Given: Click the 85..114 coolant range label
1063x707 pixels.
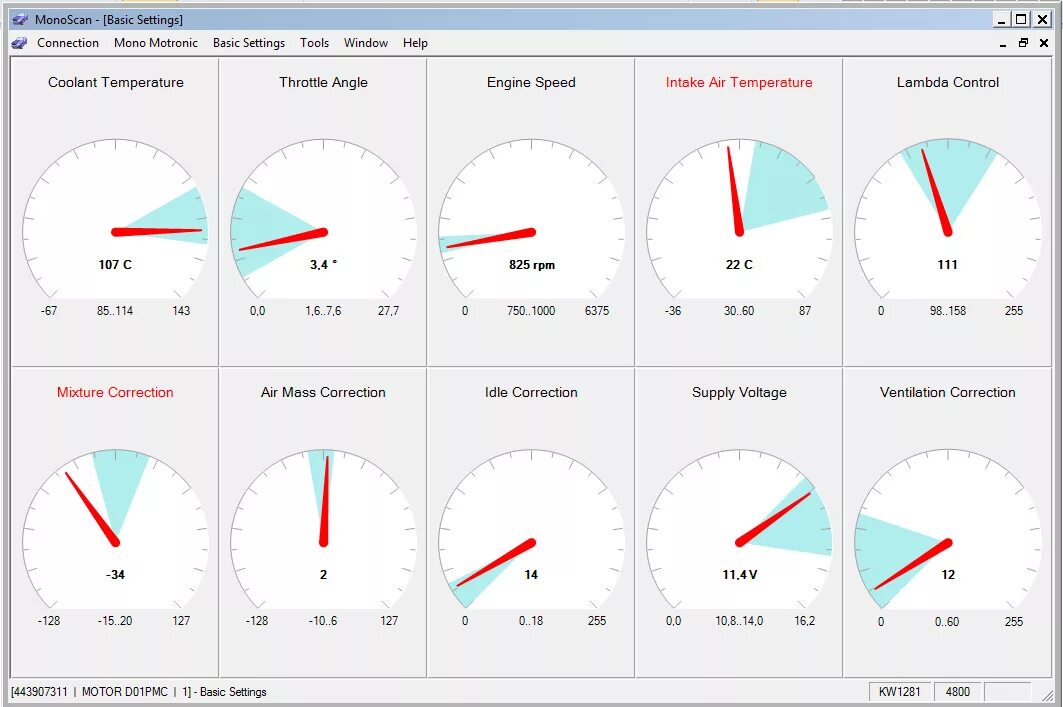Looking at the screenshot, I should (x=115, y=311).
